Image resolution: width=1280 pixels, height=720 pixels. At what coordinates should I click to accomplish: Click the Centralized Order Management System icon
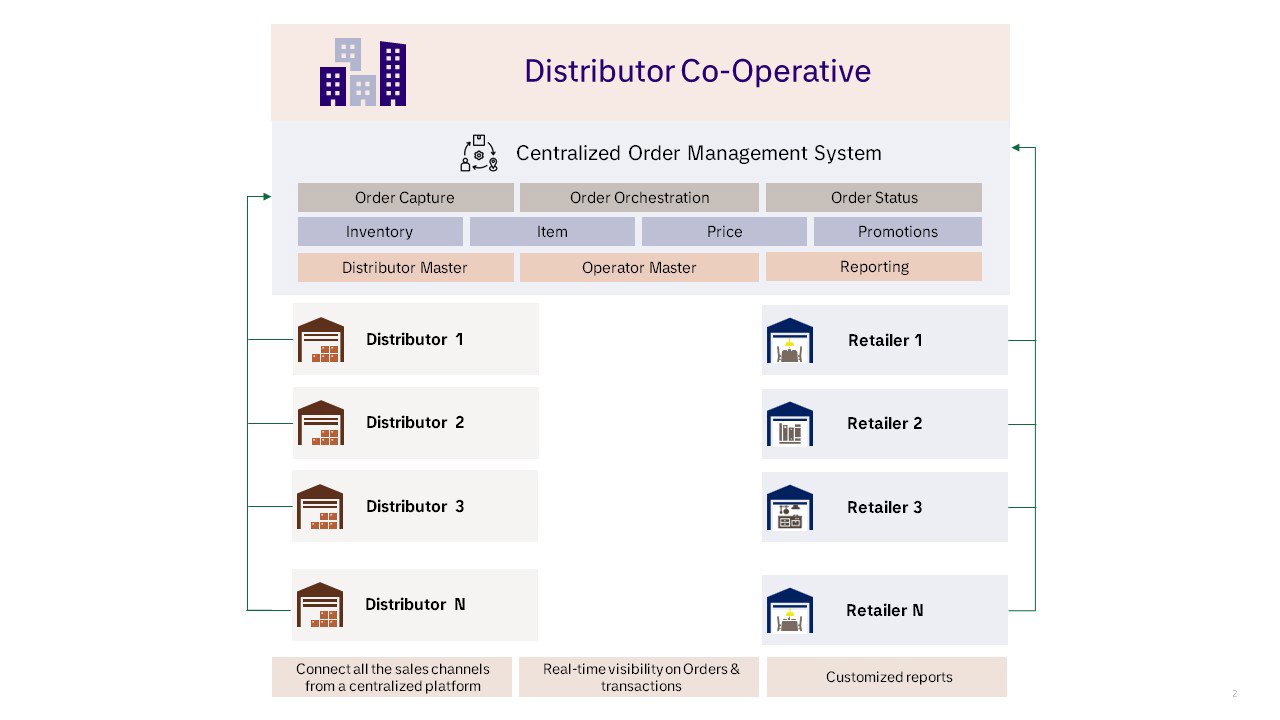tap(480, 154)
